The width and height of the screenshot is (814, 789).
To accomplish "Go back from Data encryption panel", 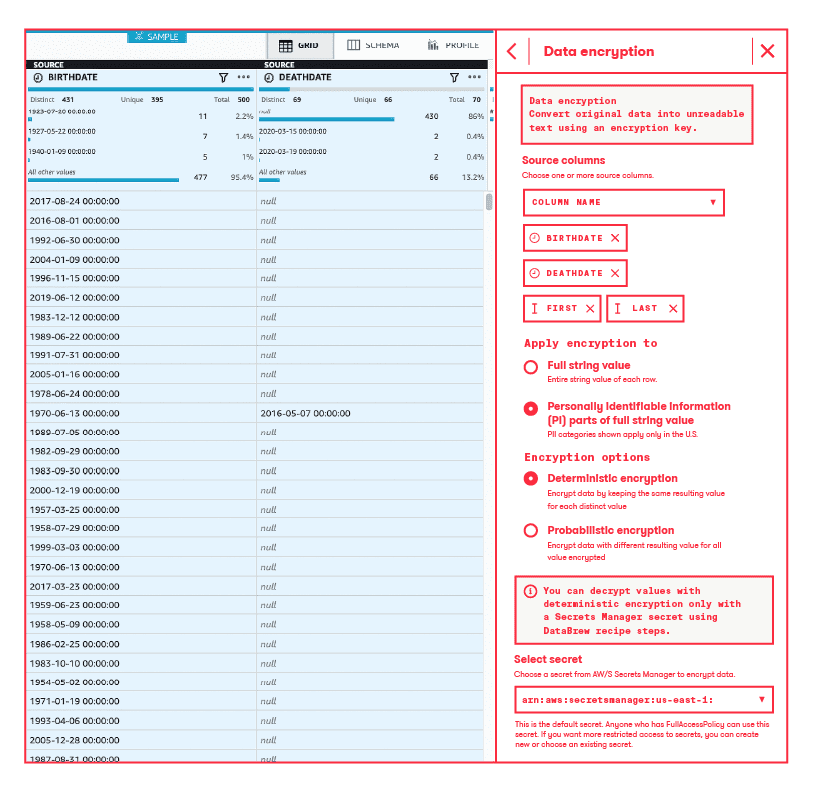I will (512, 51).
